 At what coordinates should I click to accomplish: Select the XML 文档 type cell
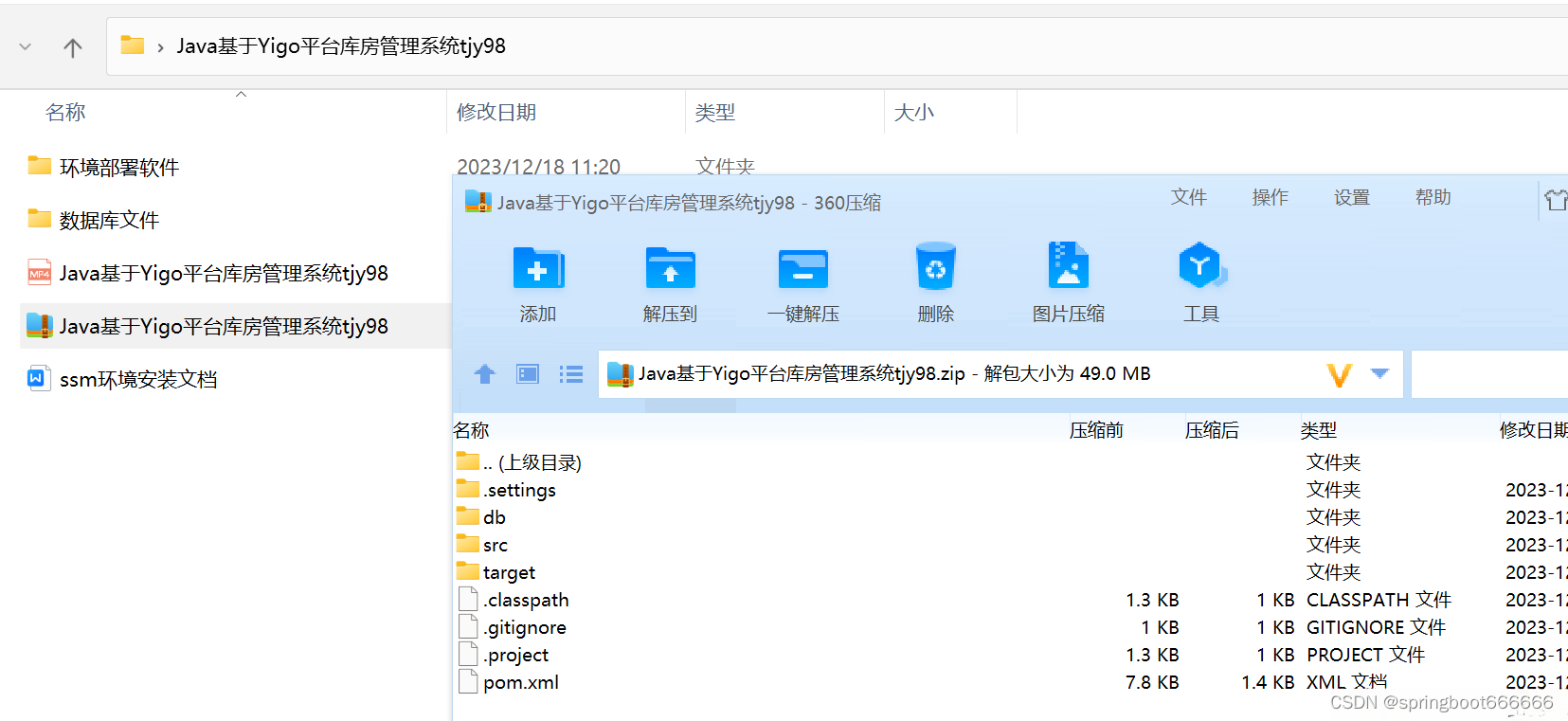(x=1346, y=682)
